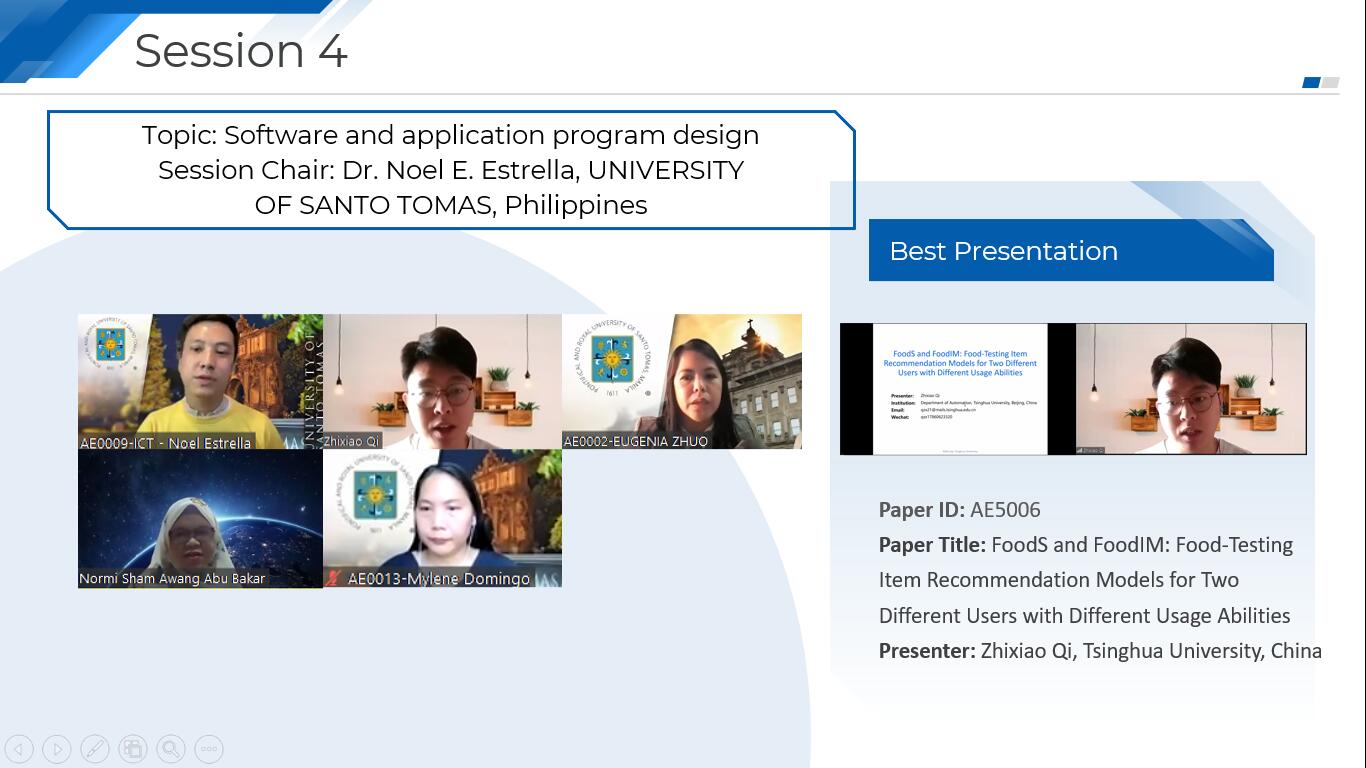
Task: Click 'Presenter: Zhixiao Qi, Tsinghua University' line
Action: (x=1100, y=651)
